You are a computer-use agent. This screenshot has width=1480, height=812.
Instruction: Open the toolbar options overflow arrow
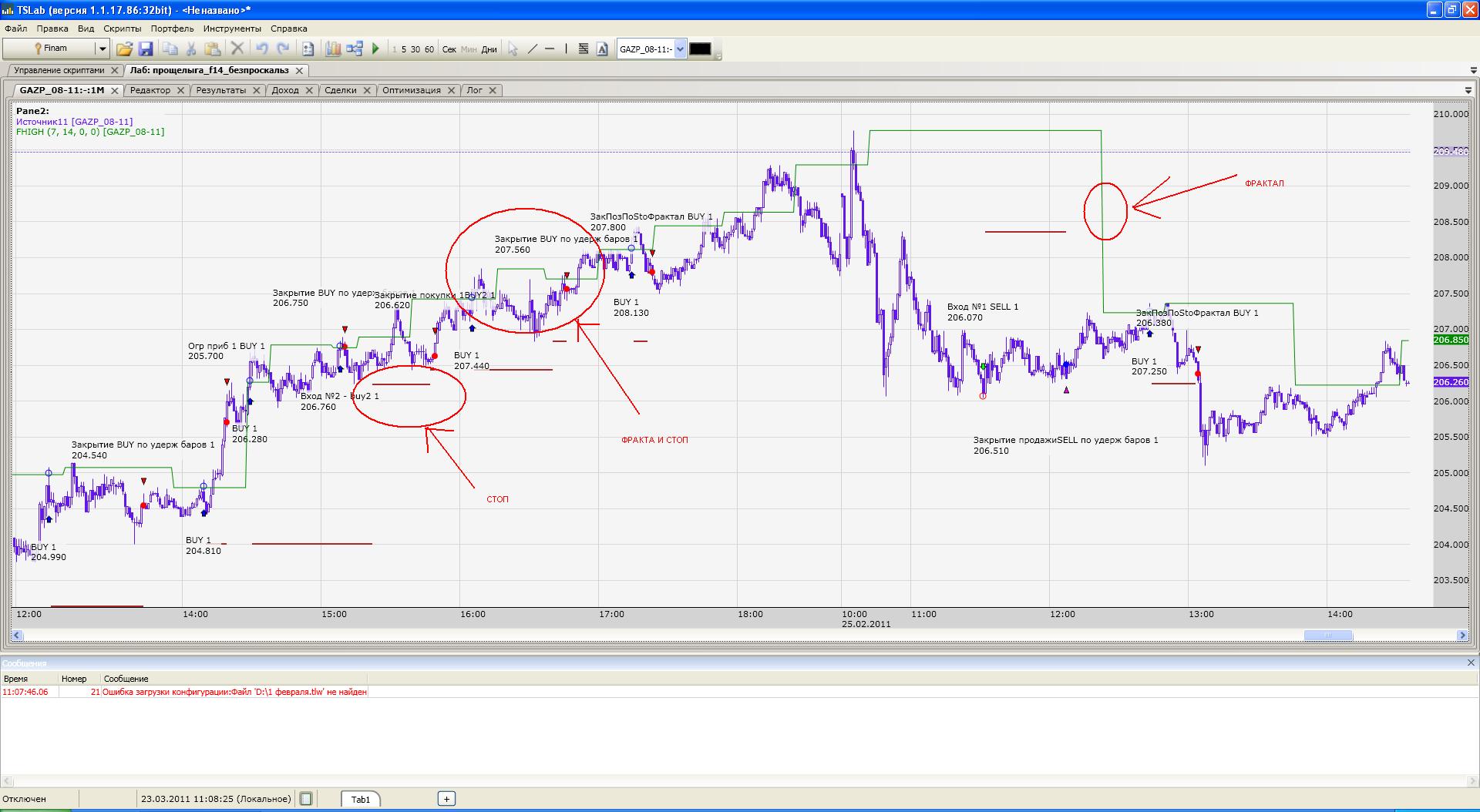pyautogui.click(x=718, y=55)
